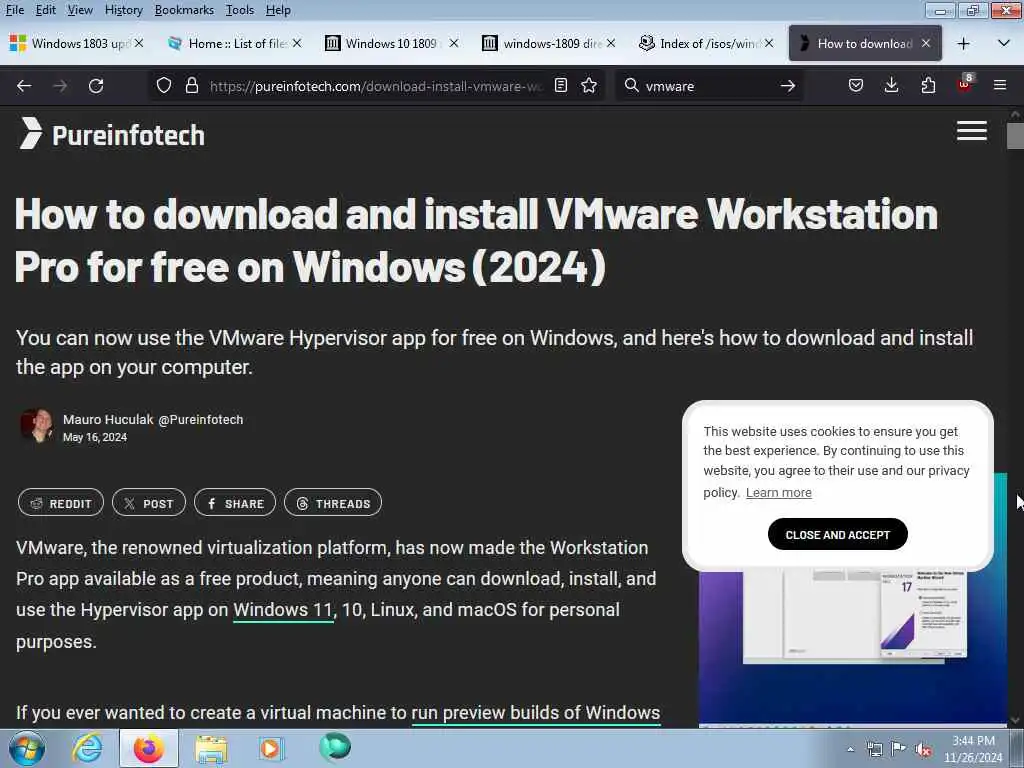This screenshot has height=768, width=1024.
Task: Click the Firefox taskbar icon
Action: 149,748
